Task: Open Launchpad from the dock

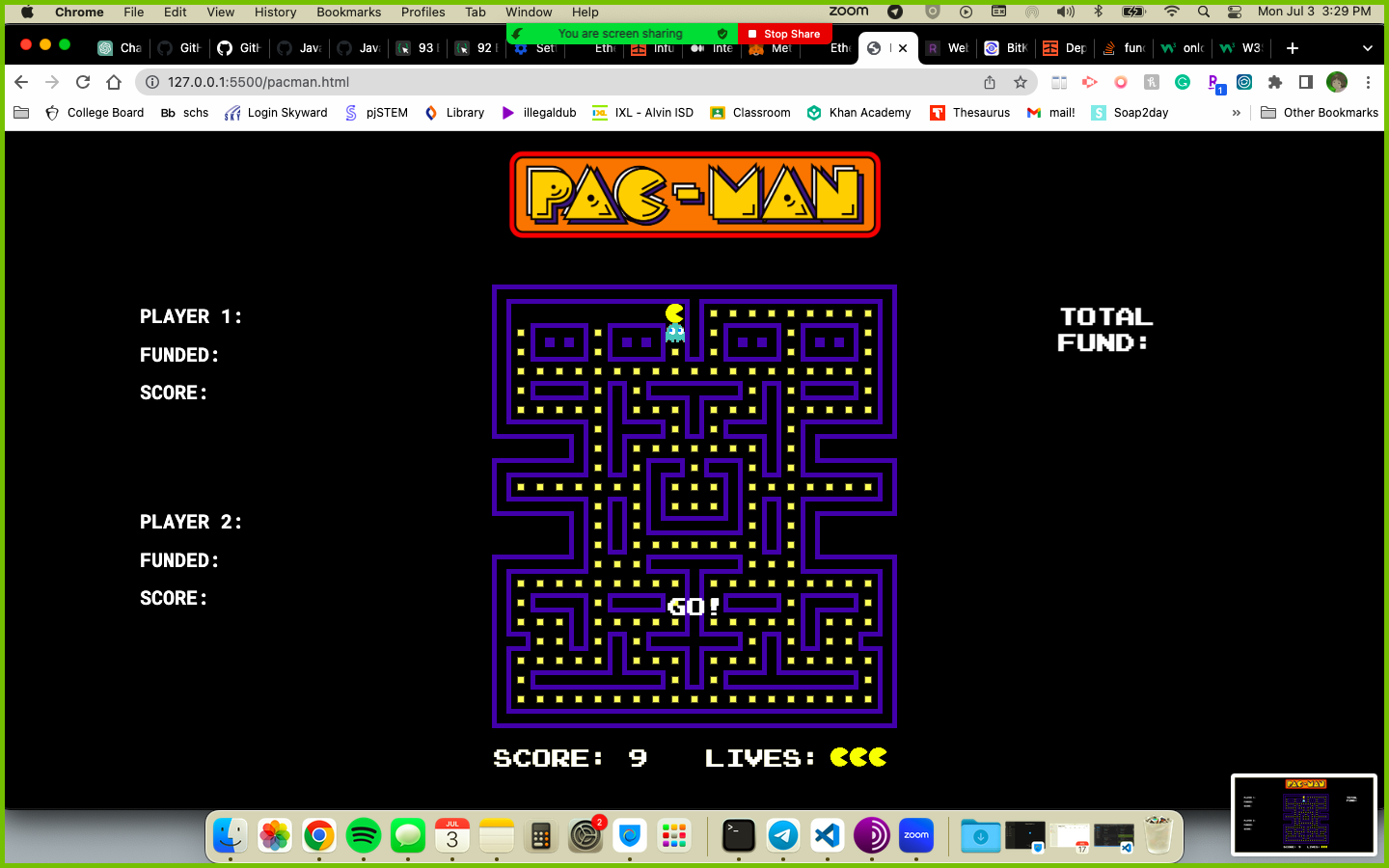Action: [x=674, y=835]
